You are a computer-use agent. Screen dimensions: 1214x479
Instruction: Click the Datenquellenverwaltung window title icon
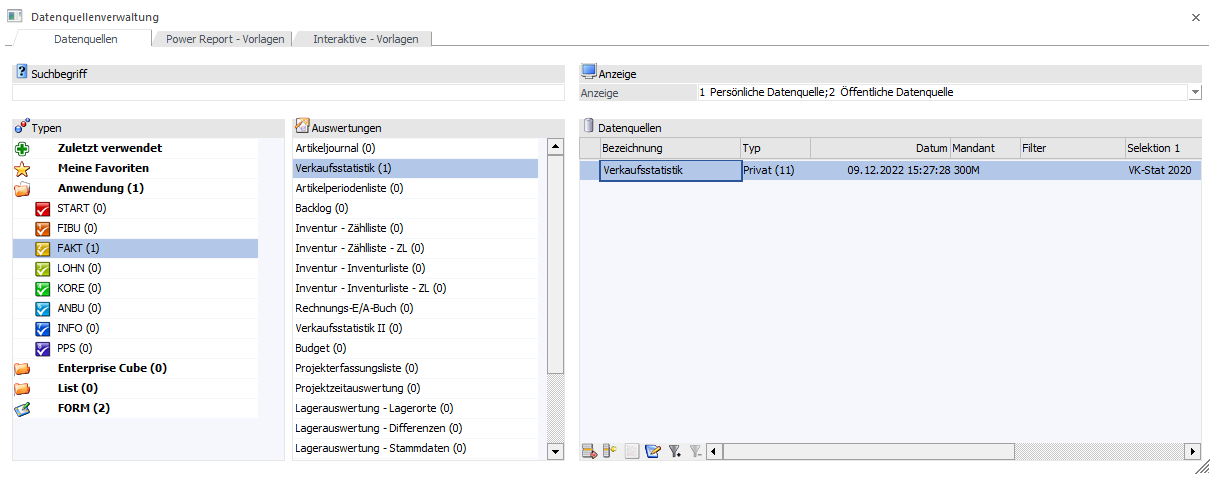pyautogui.click(x=15, y=17)
